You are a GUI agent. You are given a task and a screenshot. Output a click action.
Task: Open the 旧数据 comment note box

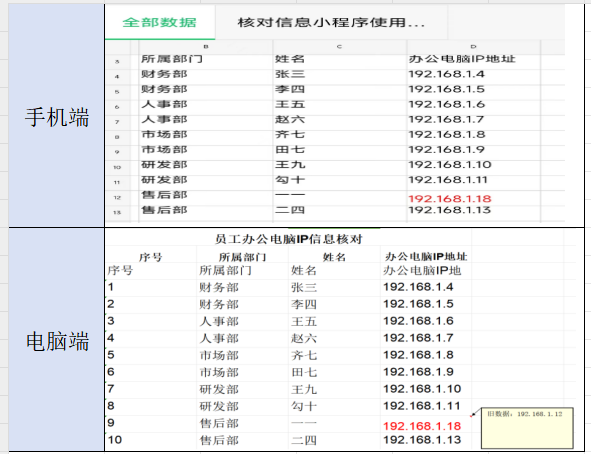(527, 428)
